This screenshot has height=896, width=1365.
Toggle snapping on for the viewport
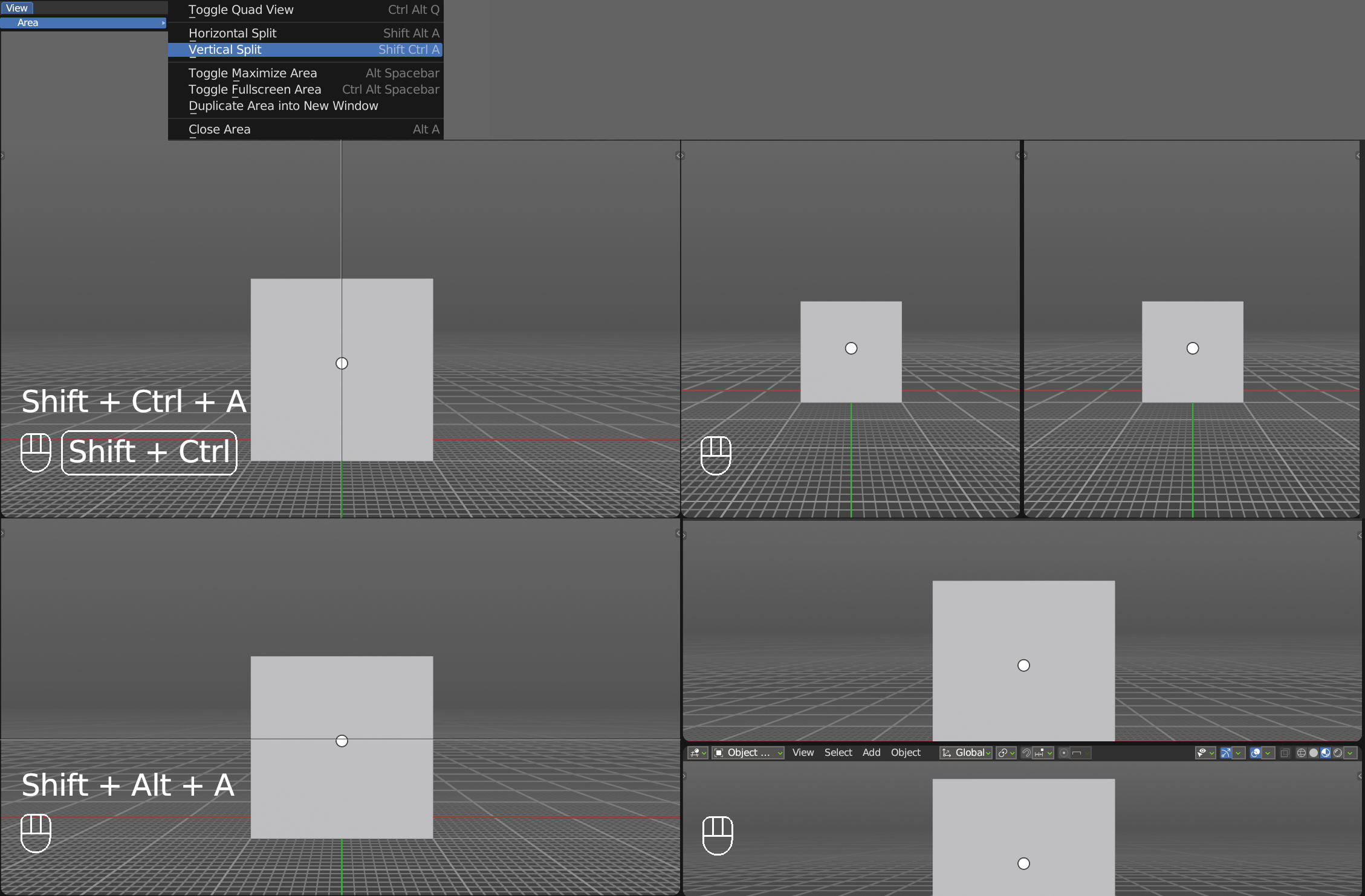click(1026, 753)
